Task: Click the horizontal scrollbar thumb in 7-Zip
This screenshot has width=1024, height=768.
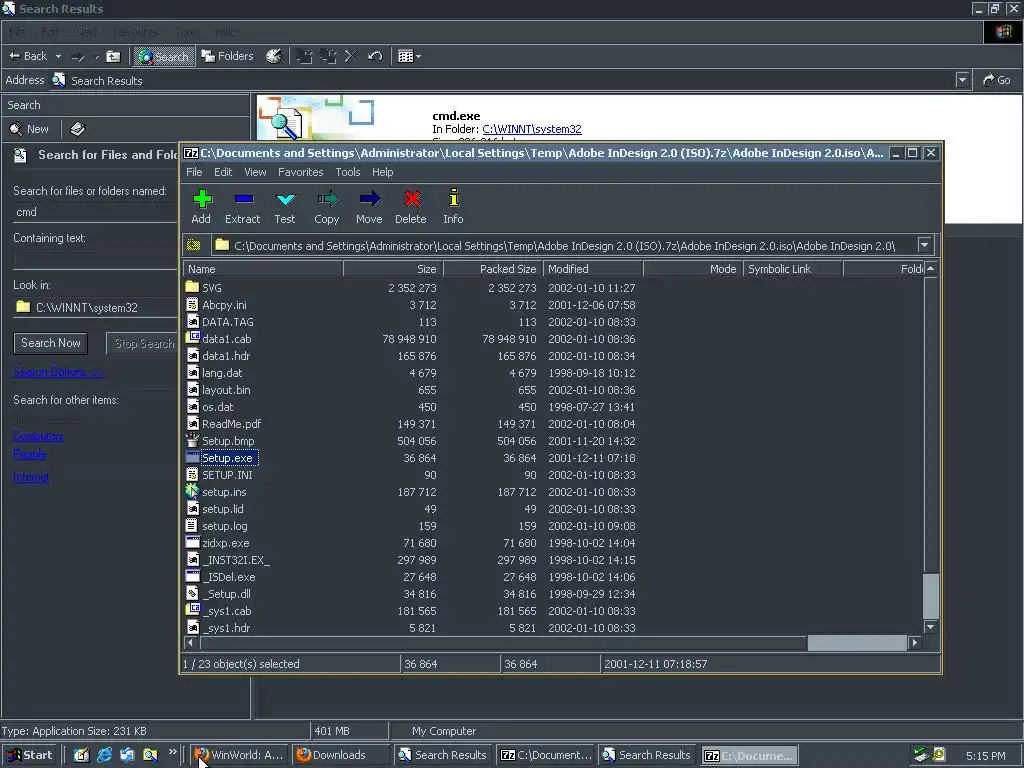Action: [x=857, y=643]
